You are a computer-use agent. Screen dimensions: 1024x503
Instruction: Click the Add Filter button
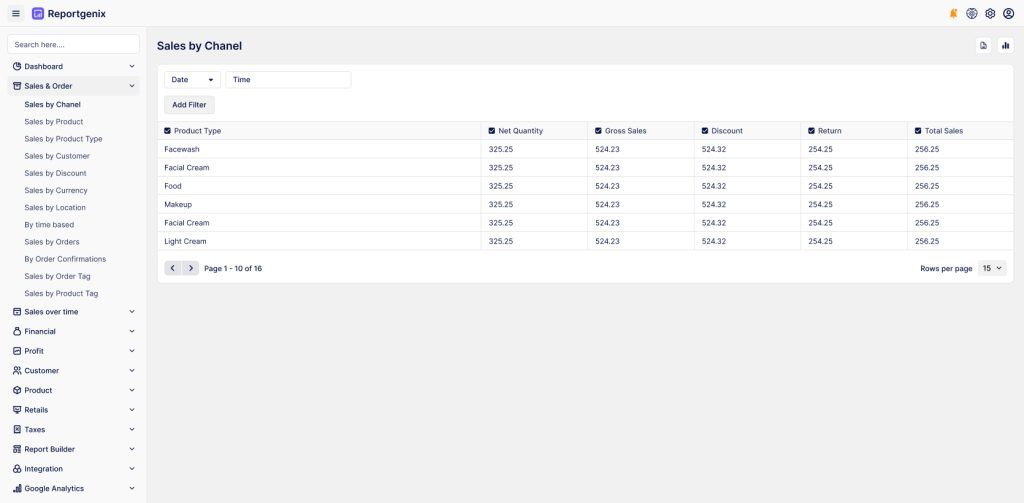click(189, 105)
